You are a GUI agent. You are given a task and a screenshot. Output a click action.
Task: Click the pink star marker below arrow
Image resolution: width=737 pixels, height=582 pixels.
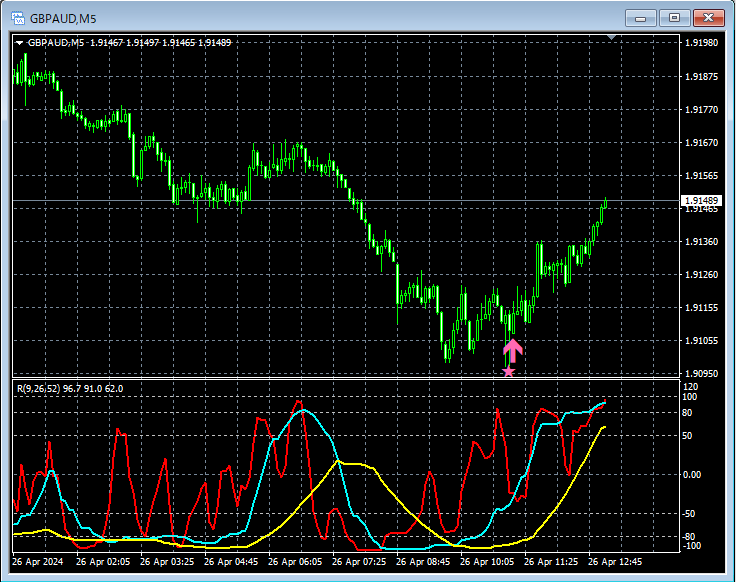(509, 372)
